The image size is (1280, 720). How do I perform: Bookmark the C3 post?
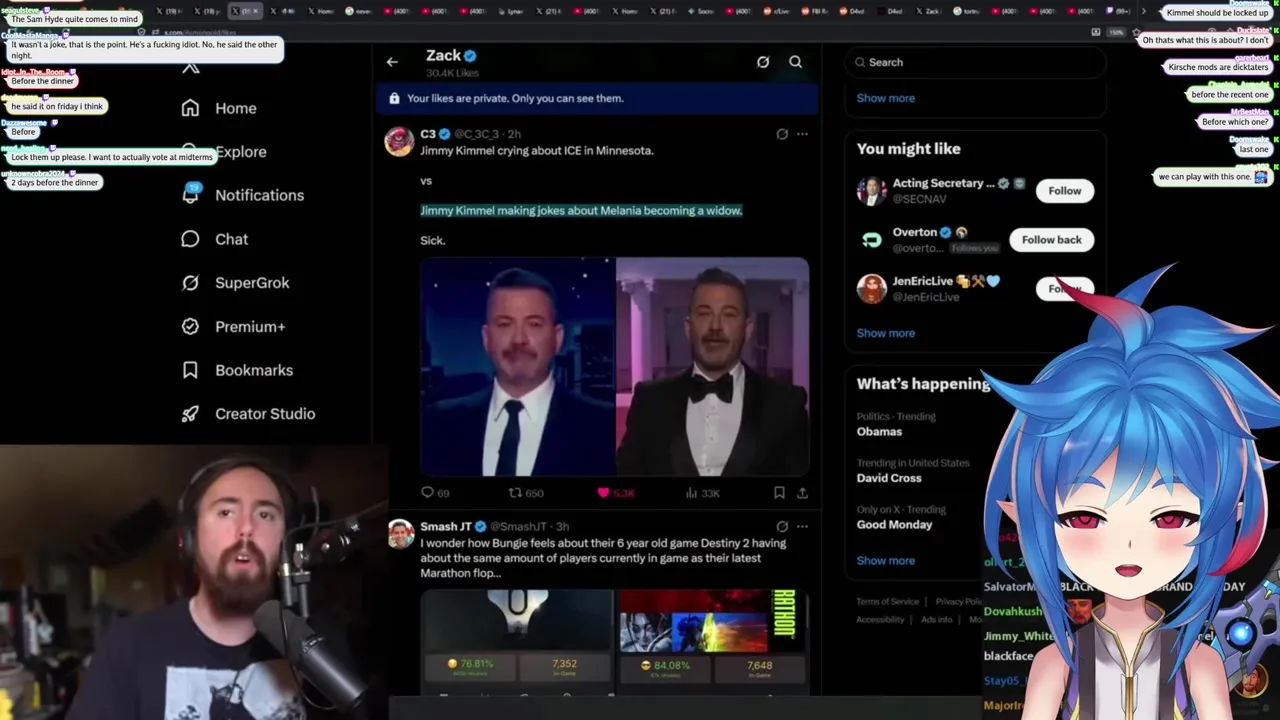click(779, 493)
